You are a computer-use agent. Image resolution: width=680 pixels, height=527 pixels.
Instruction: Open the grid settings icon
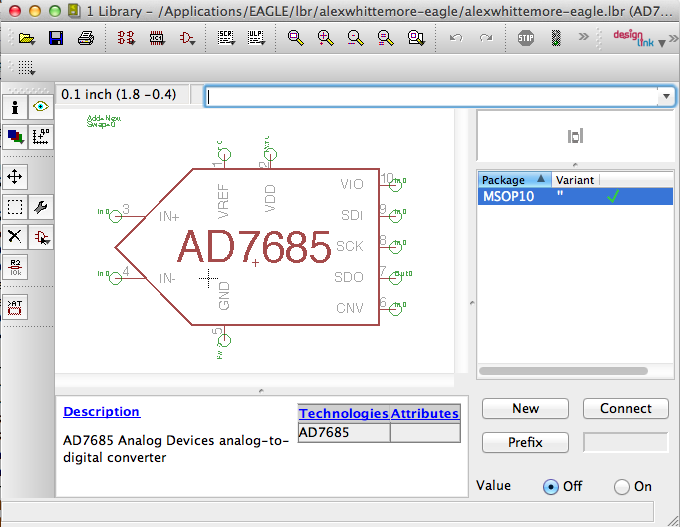coord(26,67)
